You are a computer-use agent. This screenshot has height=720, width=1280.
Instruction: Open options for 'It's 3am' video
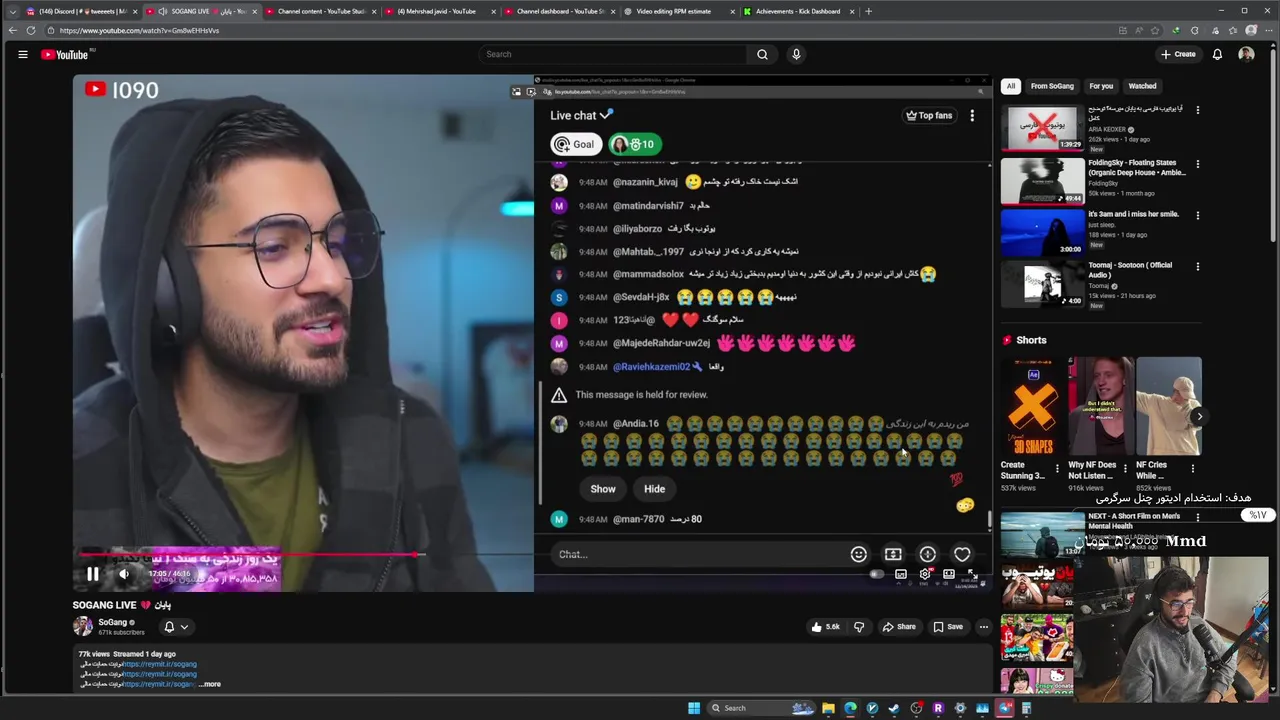(1197, 215)
